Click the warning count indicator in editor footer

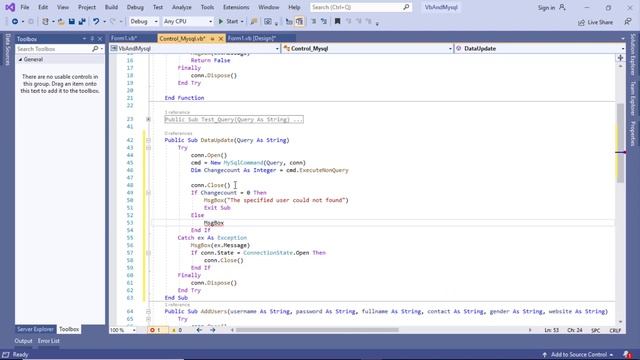tap(177, 330)
